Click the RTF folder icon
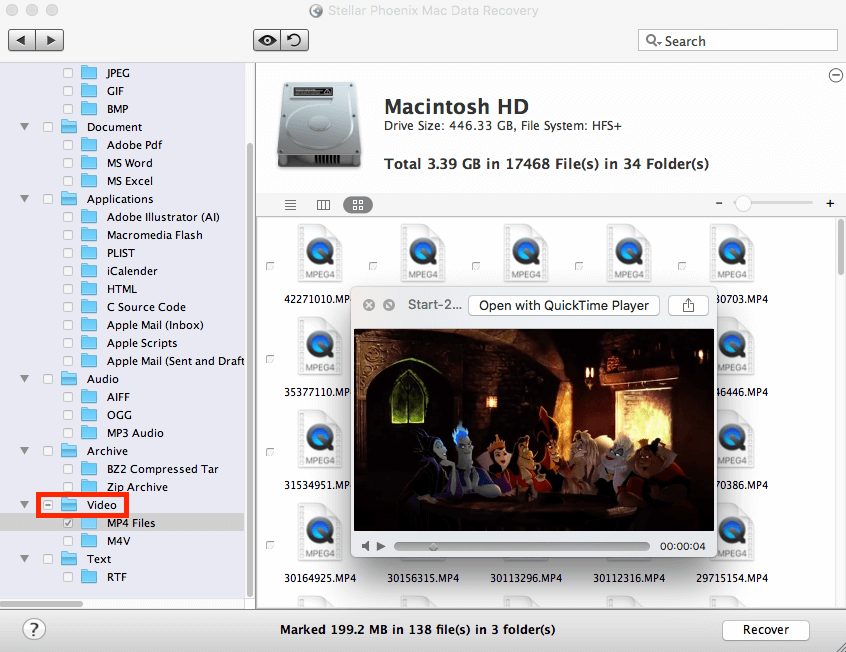The width and height of the screenshot is (846, 652). 89,577
